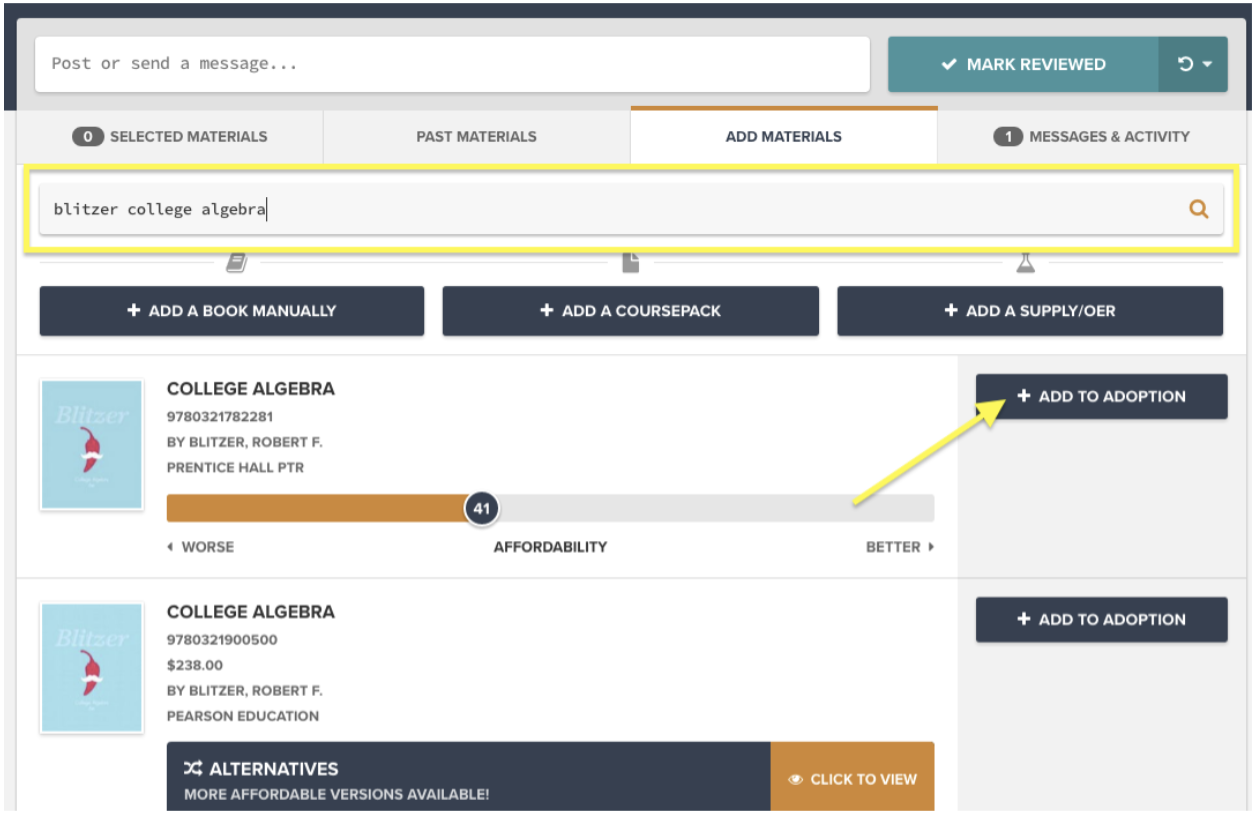The image size is (1258, 826).
Task: Click the plus icon on Add a Book Manually
Action: pos(133,311)
